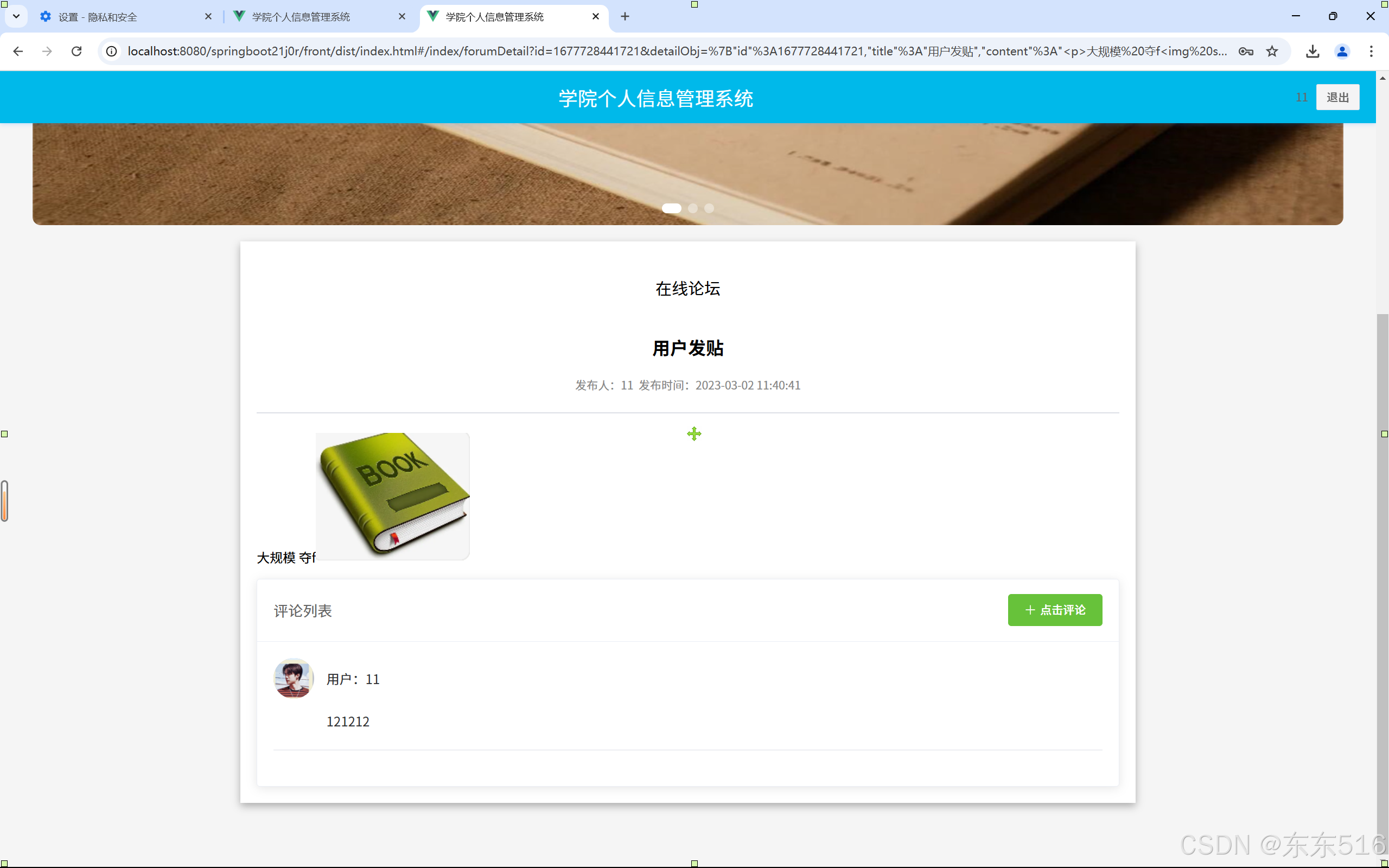Close the 设置 settings tab

[208, 17]
